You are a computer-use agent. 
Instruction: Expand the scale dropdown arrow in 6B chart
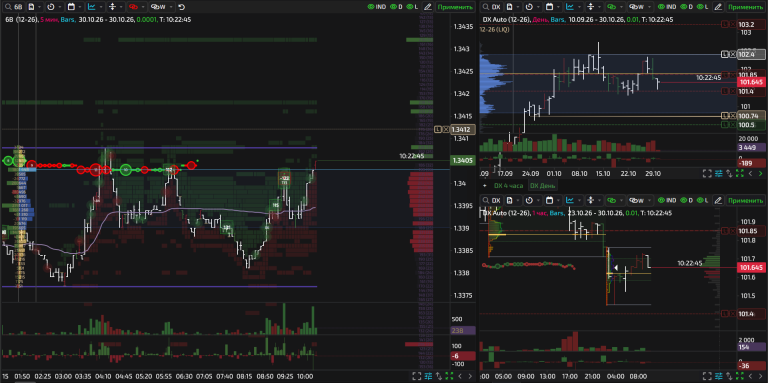[121, 7]
